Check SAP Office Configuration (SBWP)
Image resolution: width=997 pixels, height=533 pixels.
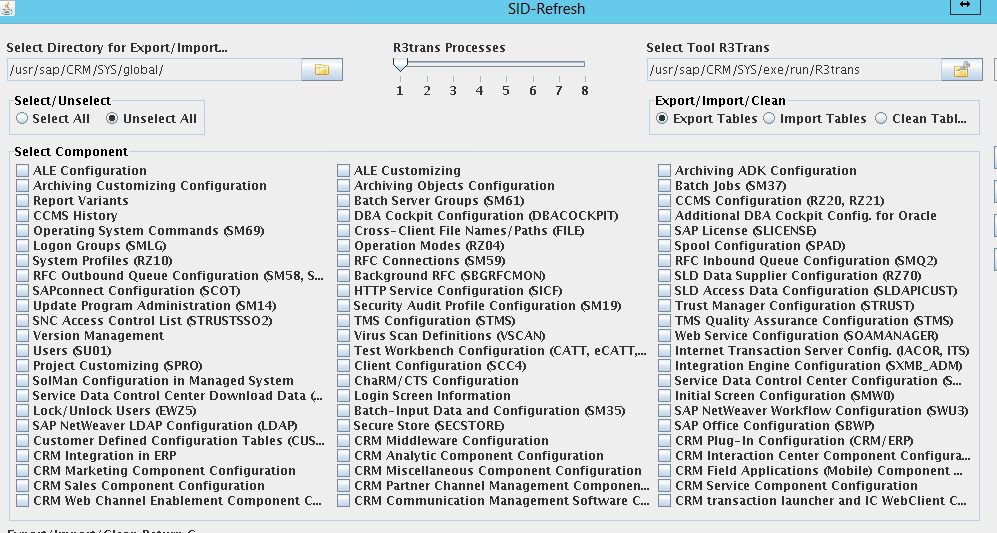pos(664,426)
